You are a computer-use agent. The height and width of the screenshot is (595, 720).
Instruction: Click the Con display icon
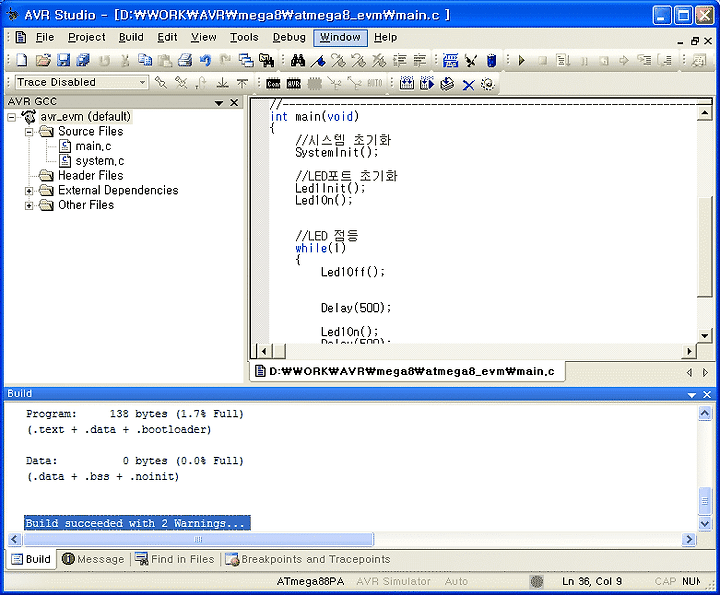click(x=273, y=84)
